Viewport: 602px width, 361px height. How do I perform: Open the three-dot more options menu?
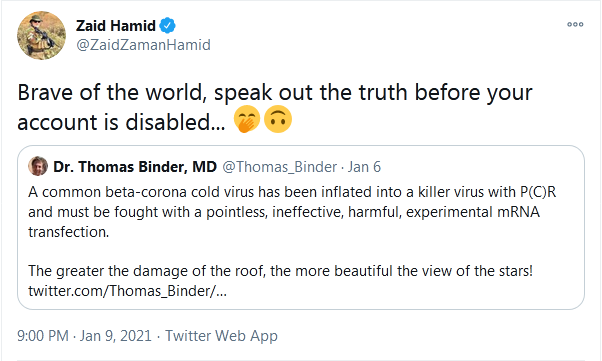pos(575,25)
